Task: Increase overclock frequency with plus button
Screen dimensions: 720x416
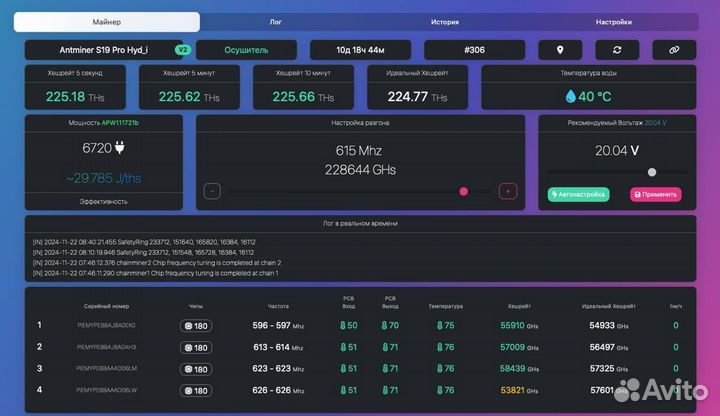Action: pyautogui.click(x=508, y=191)
